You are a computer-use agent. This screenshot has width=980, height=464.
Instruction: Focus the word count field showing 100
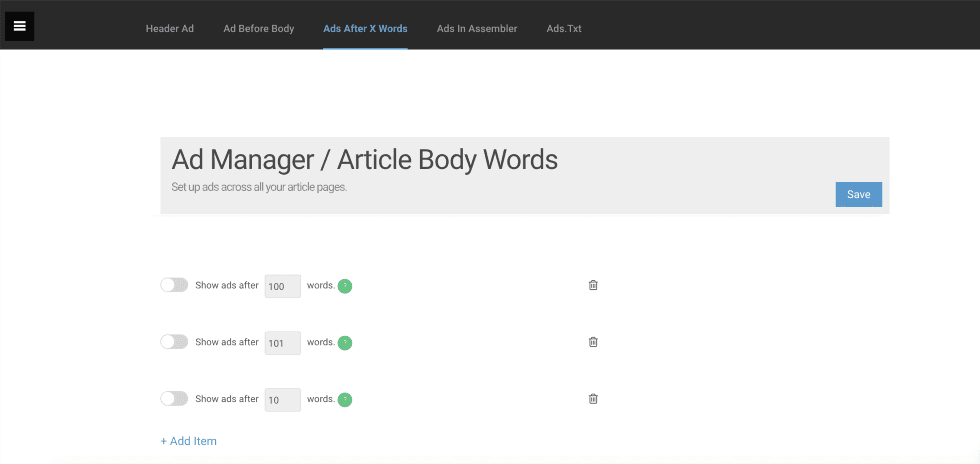pos(282,286)
